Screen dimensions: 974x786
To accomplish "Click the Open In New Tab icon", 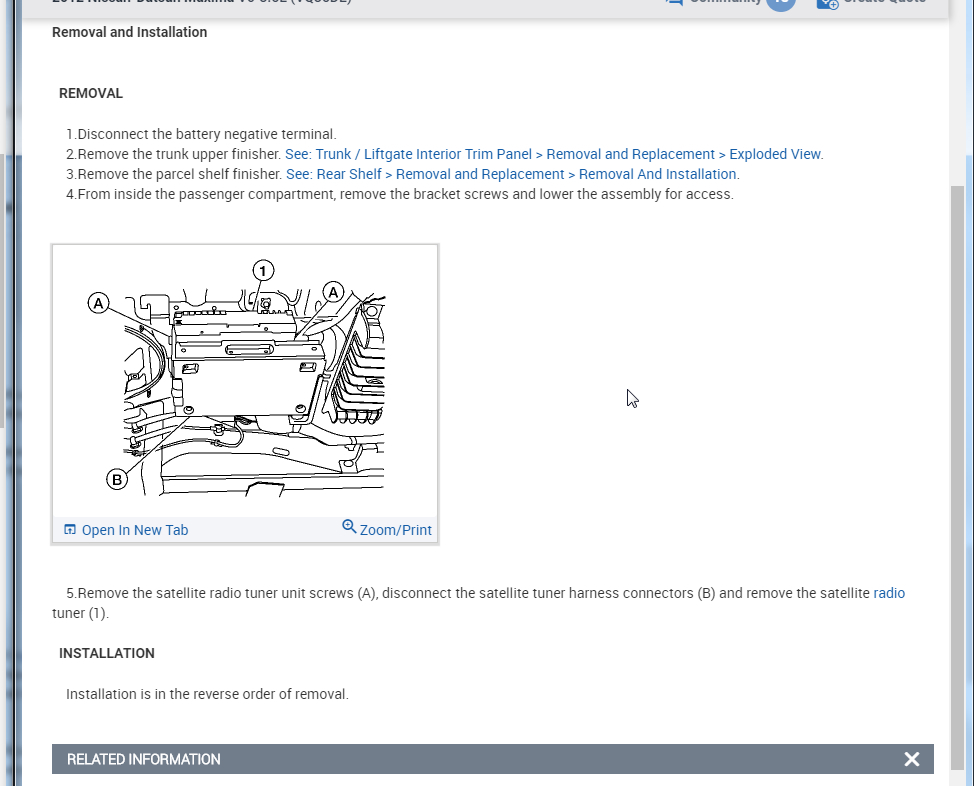I will point(70,529).
